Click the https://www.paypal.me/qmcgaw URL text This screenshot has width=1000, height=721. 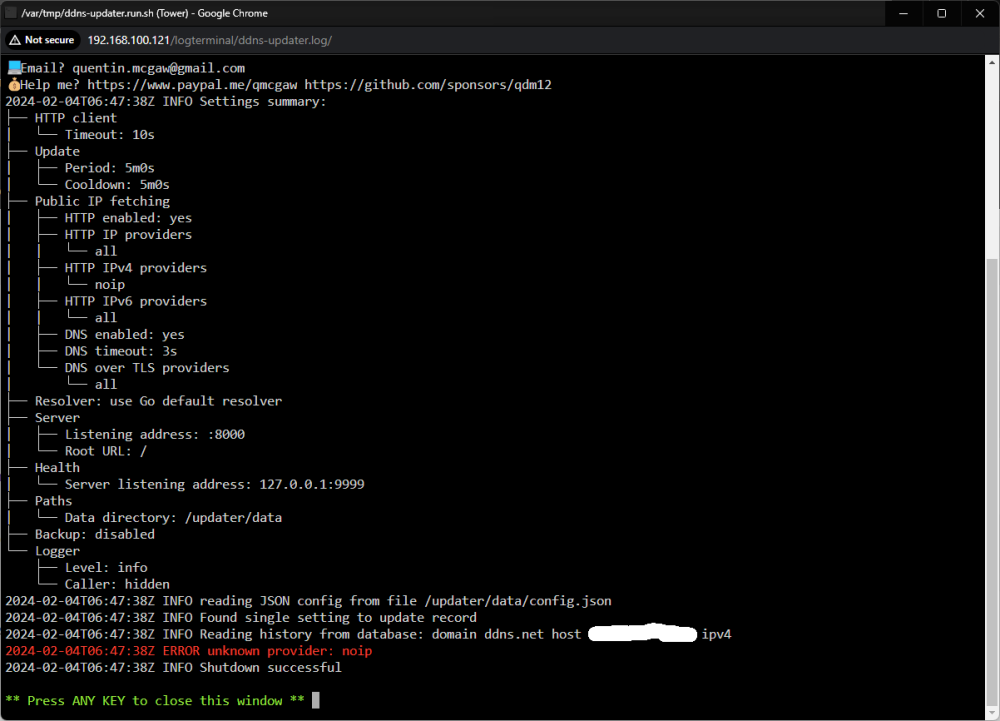[x=192, y=85]
